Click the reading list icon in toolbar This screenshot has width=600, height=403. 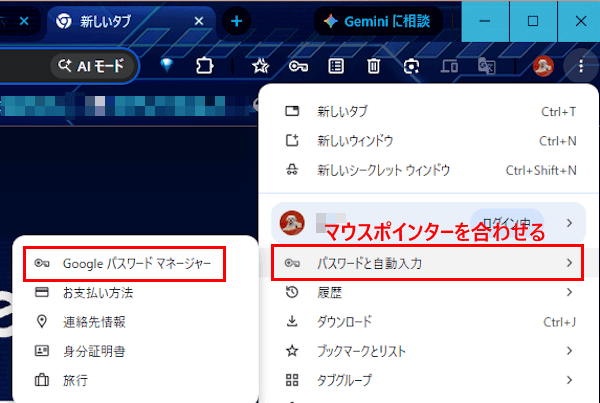[336, 66]
